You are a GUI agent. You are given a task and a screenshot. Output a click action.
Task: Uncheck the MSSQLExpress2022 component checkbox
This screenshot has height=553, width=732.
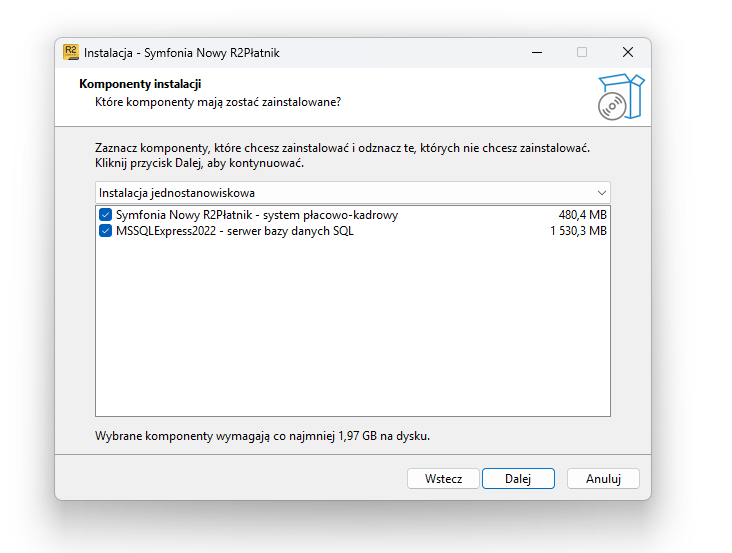[x=106, y=231]
